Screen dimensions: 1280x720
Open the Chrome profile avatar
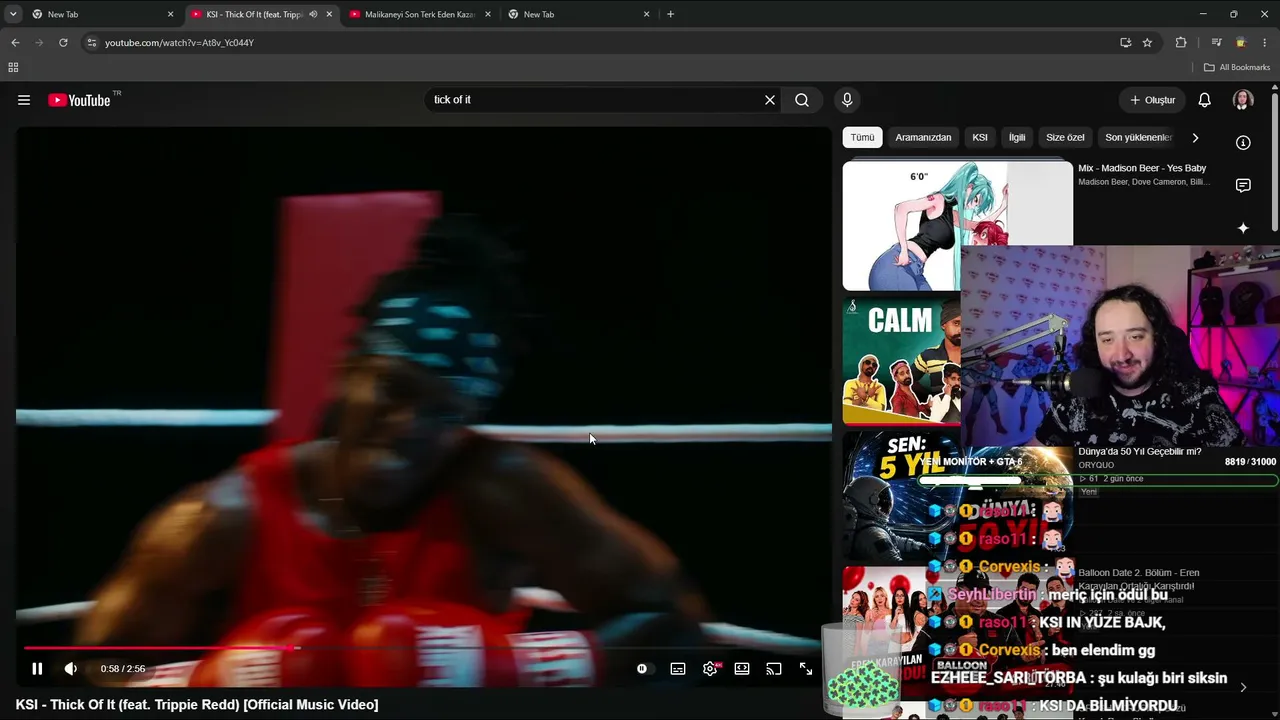click(x=1241, y=43)
